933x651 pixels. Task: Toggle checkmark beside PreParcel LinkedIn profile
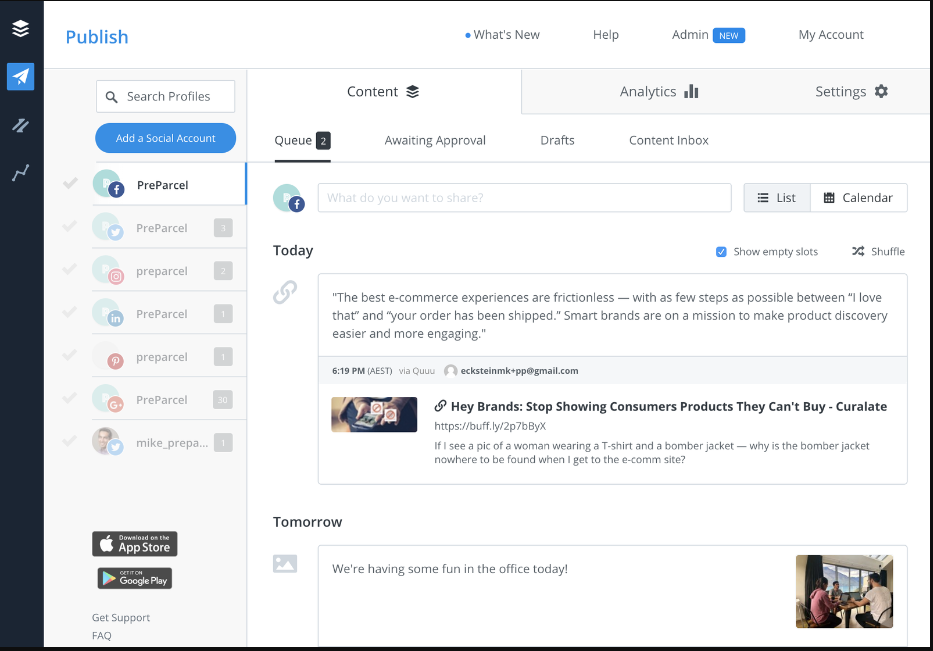coord(70,312)
